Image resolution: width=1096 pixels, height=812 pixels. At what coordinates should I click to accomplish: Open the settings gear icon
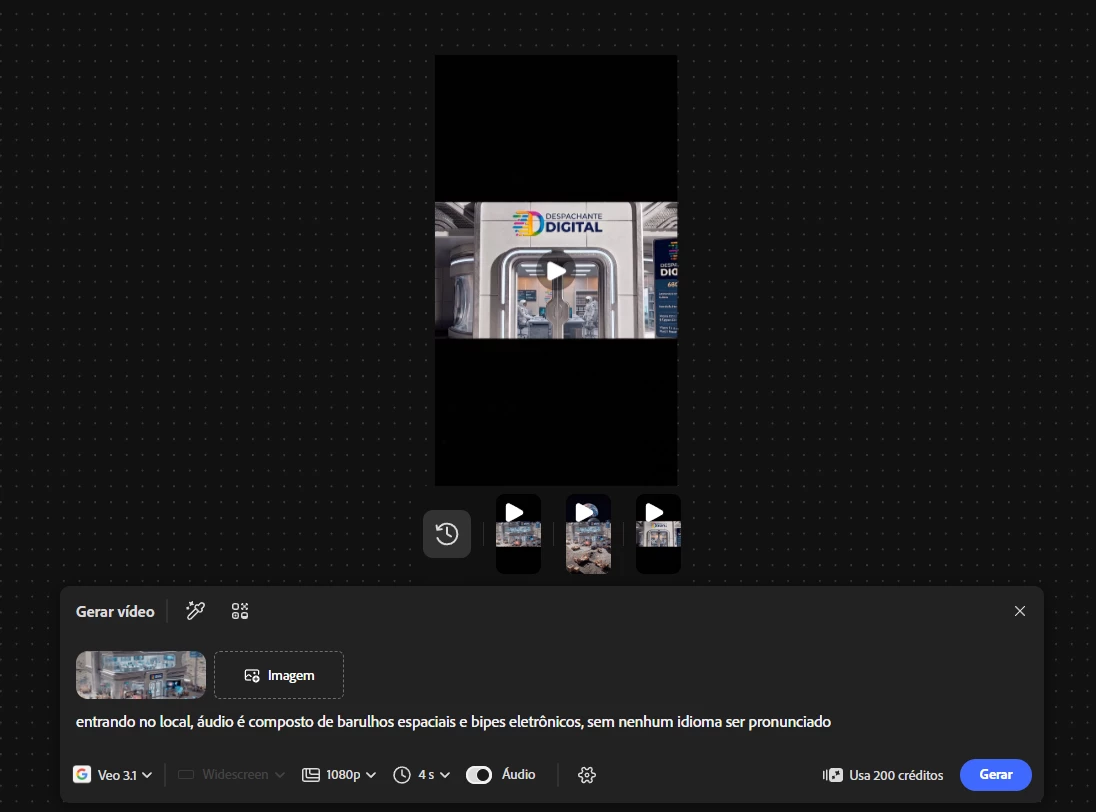coord(586,774)
